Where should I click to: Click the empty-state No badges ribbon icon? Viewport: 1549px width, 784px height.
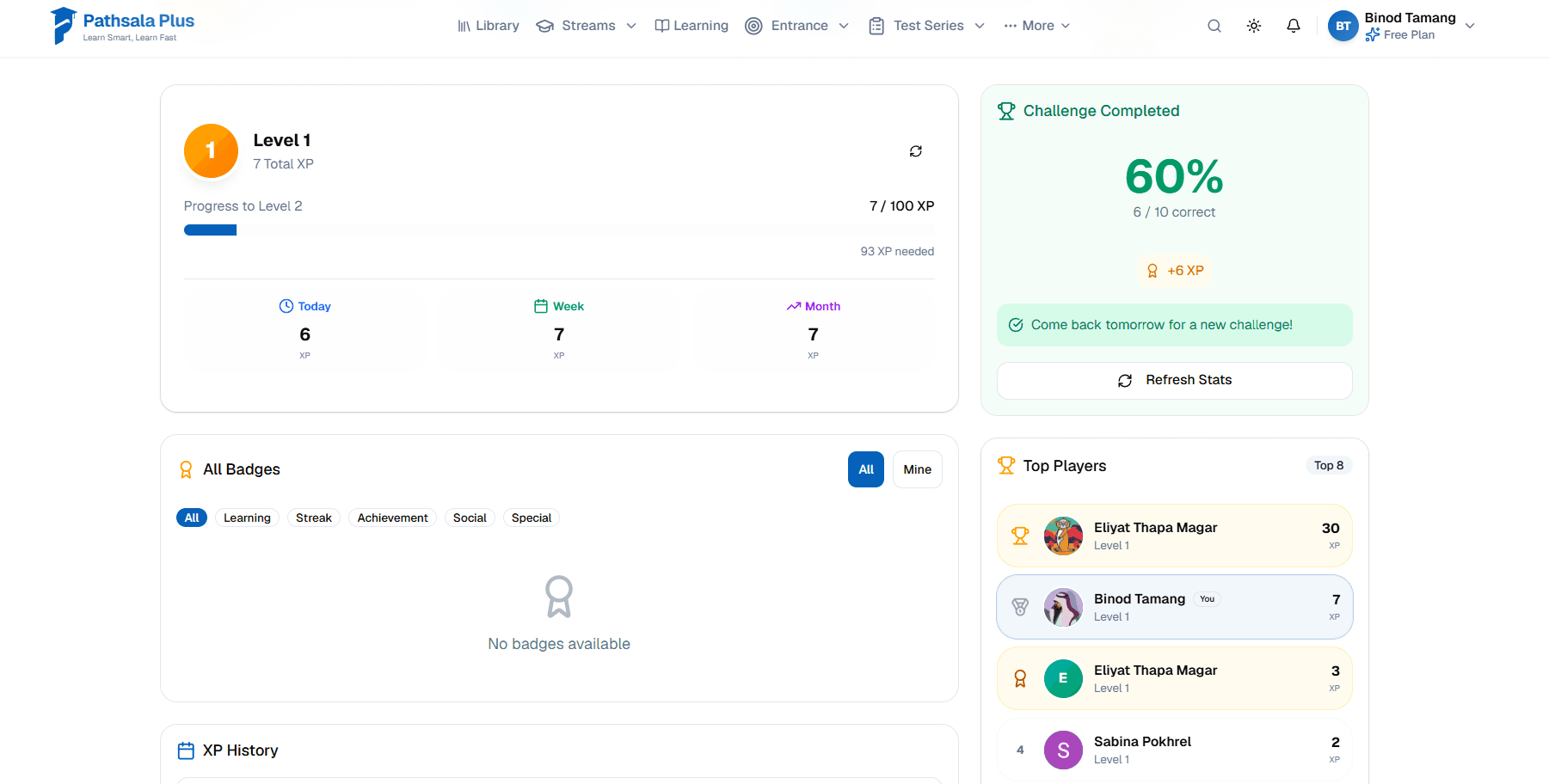[x=559, y=597]
